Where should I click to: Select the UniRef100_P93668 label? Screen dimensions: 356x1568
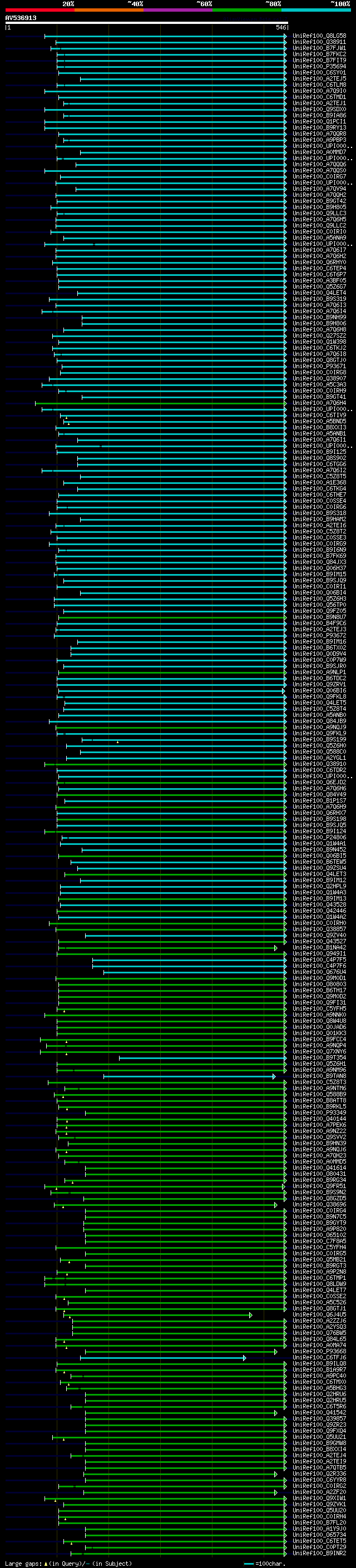pyautogui.click(x=319, y=1351)
